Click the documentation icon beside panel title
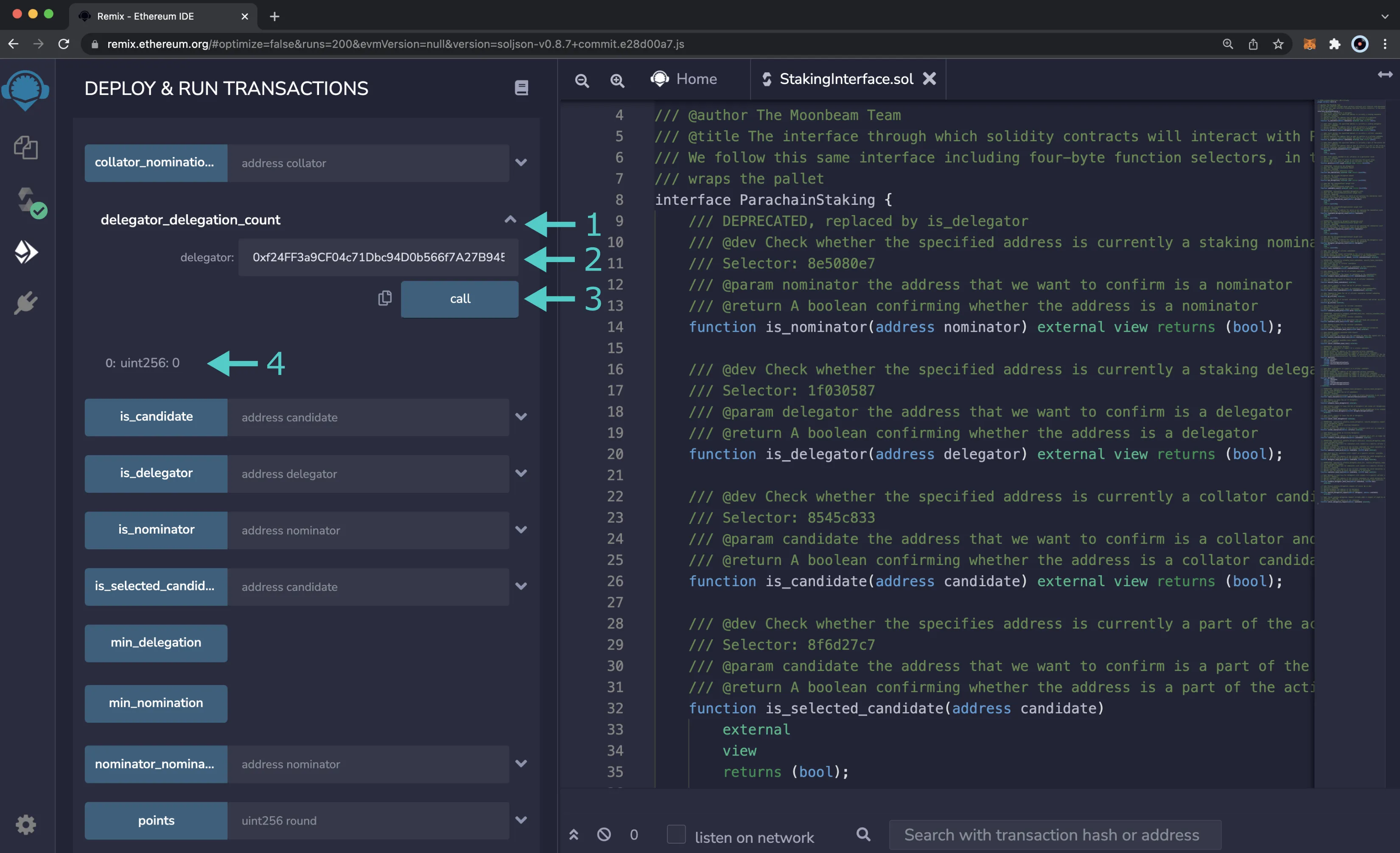1400x853 pixels. coord(521,88)
